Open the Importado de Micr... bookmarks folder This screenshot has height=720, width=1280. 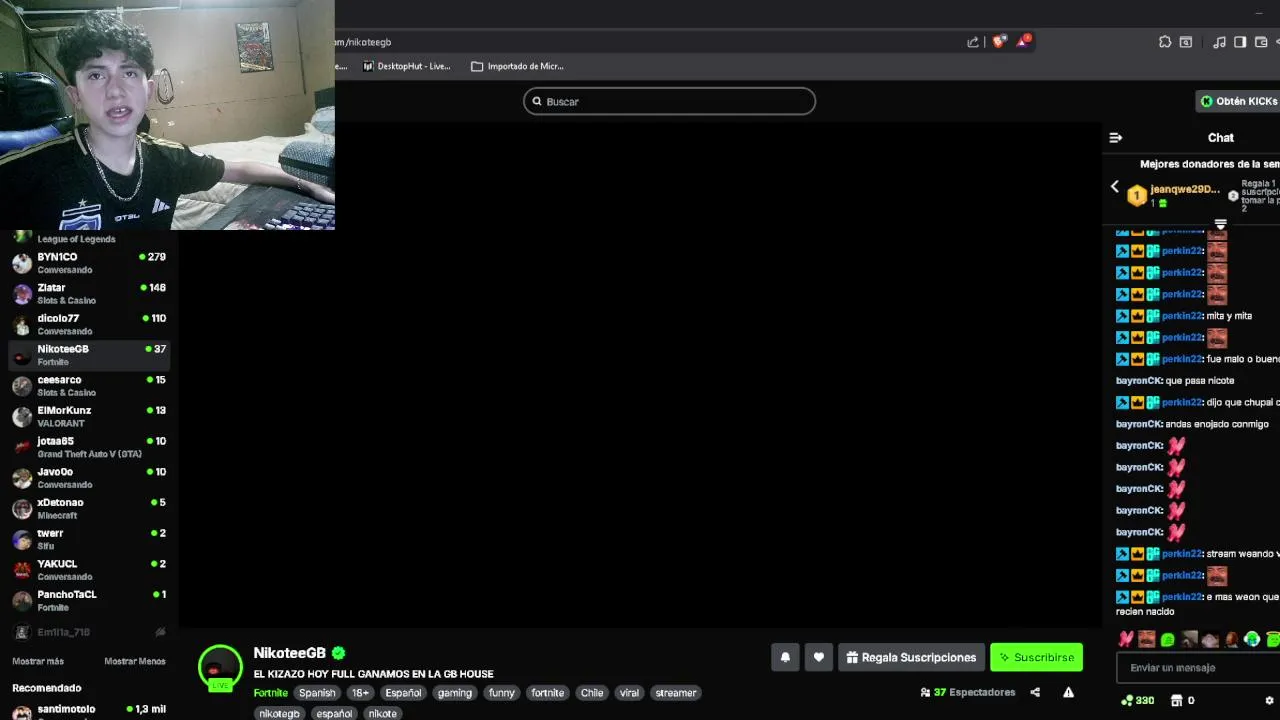click(x=517, y=66)
